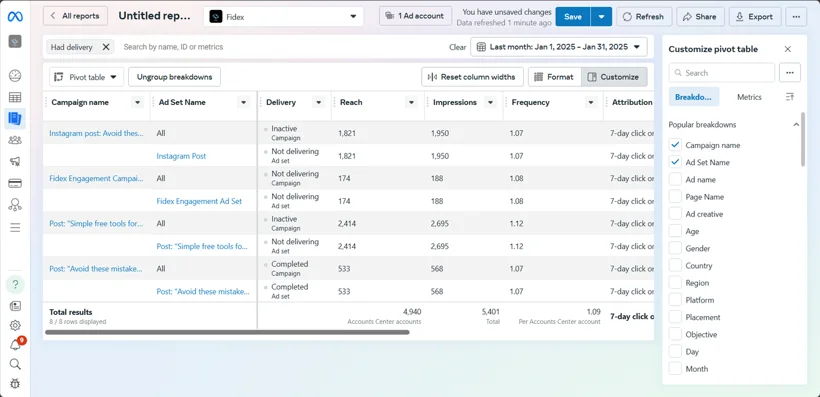Click the panel vertical scrollbar

pos(803,139)
